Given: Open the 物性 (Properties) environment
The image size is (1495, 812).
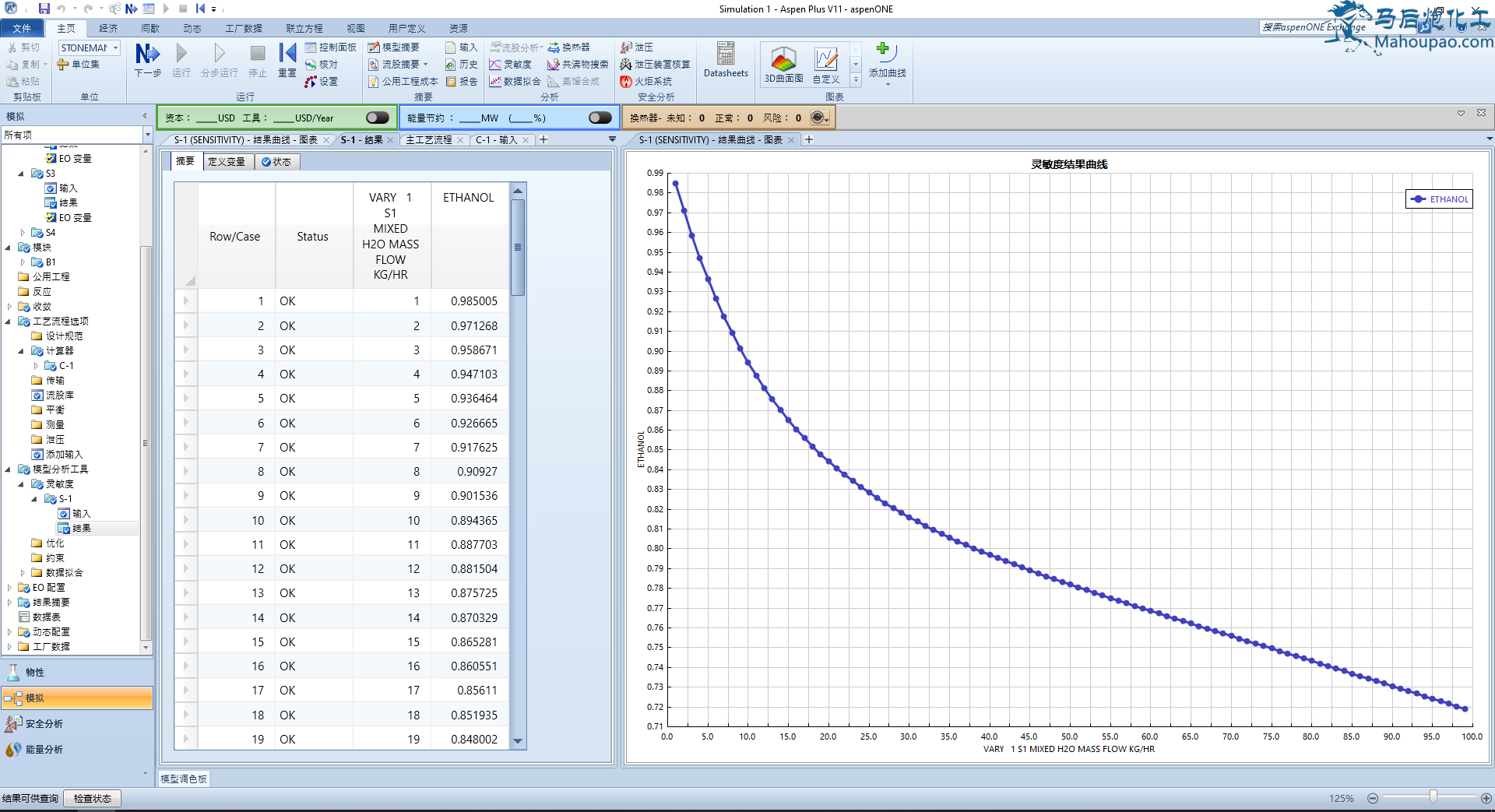Looking at the screenshot, I should pyautogui.click(x=76, y=673).
